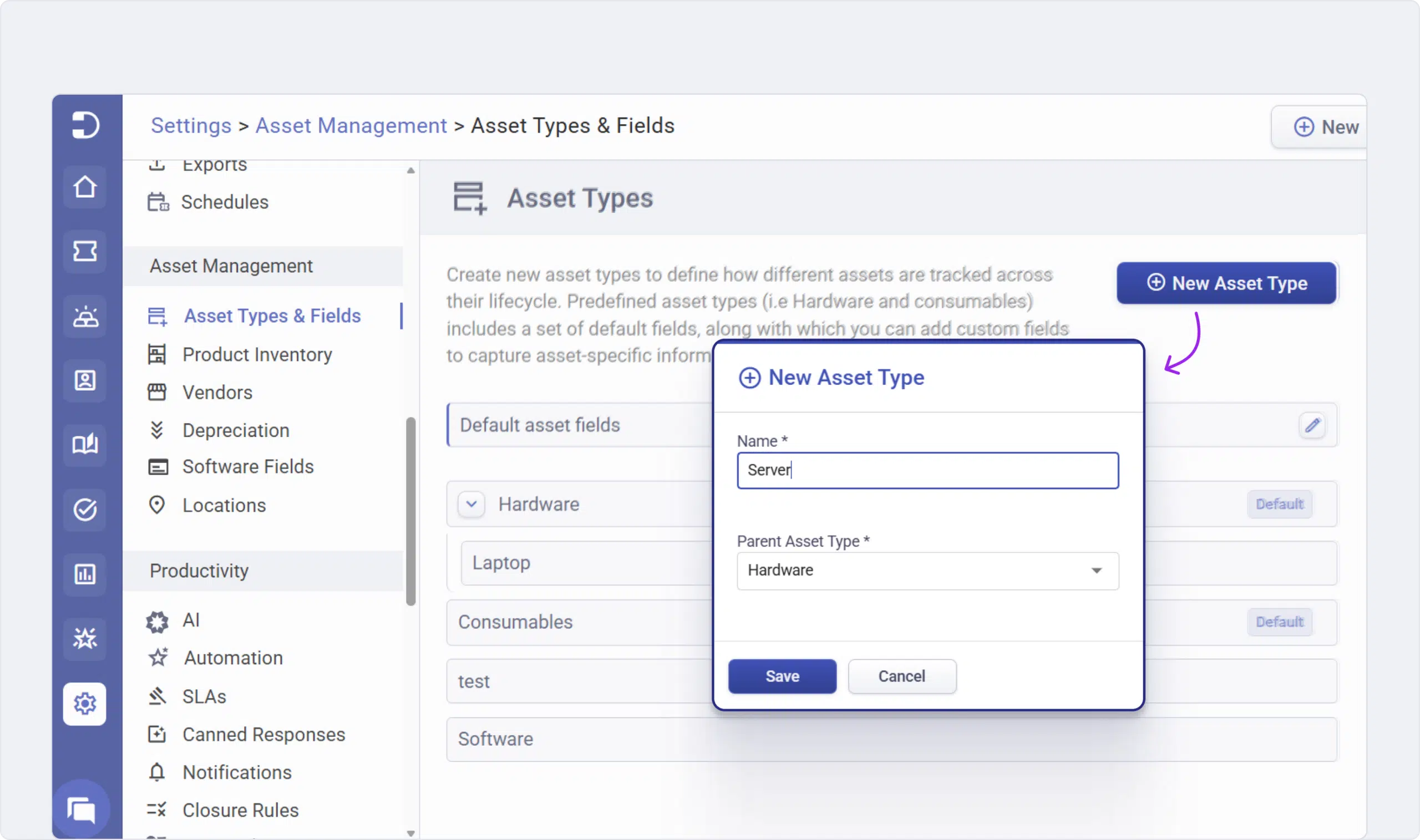Open Software Fields settings page
This screenshot has width=1420, height=840.
[248, 467]
